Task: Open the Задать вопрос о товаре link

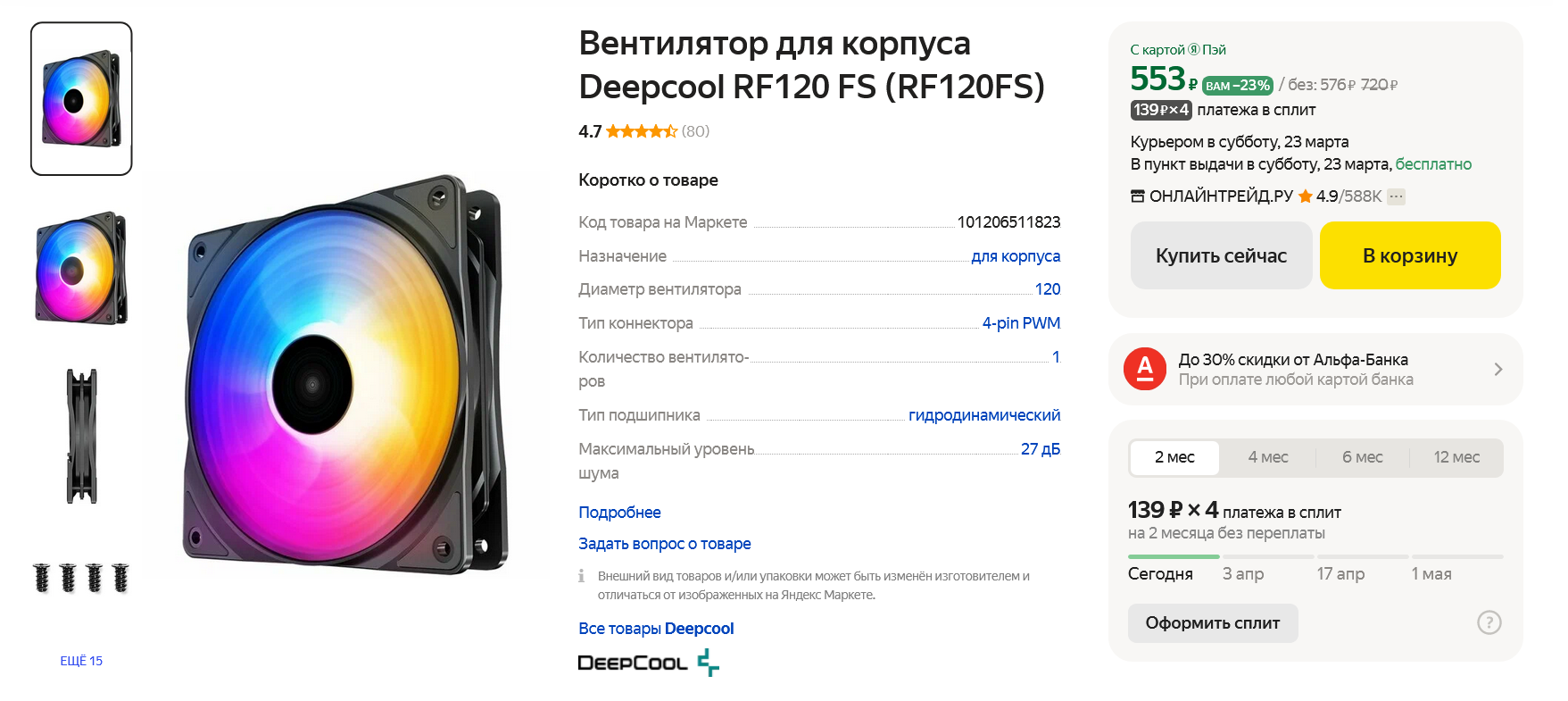Action: click(x=665, y=544)
